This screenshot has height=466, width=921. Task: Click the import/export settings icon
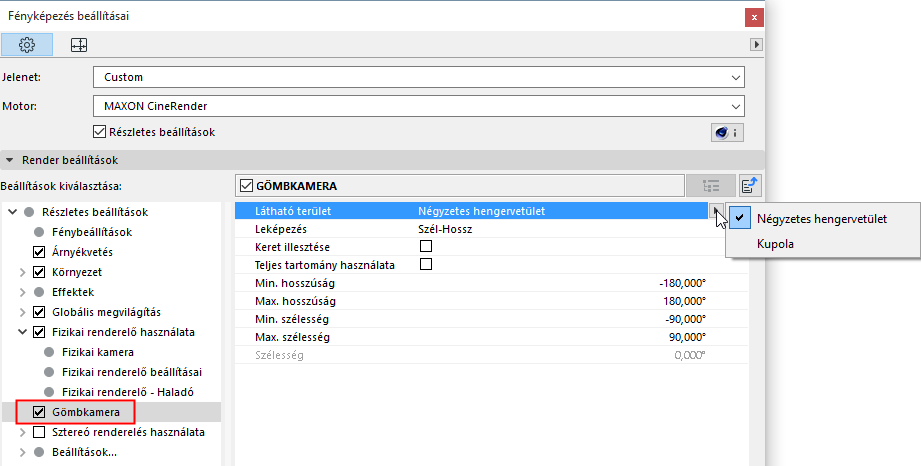click(x=749, y=186)
